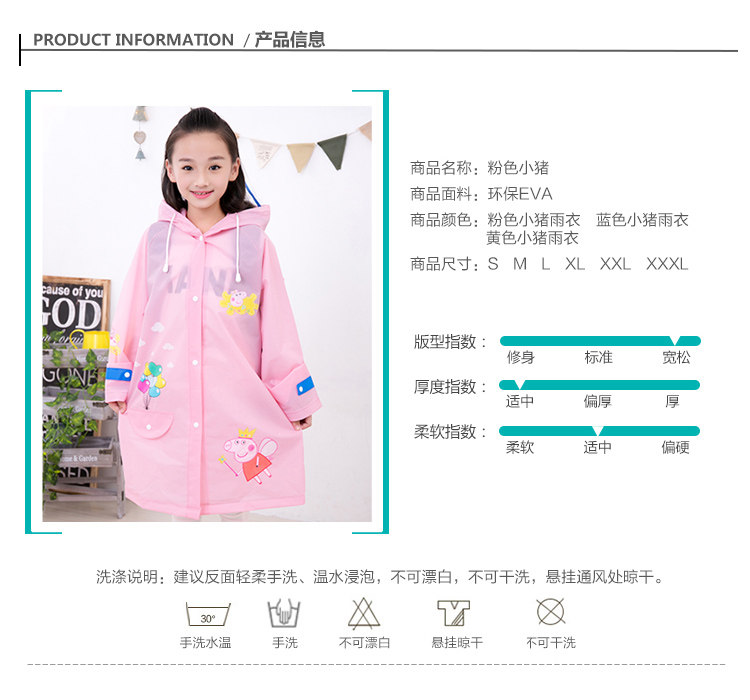
Task: Click the softness index slider marker
Action: coord(597,431)
